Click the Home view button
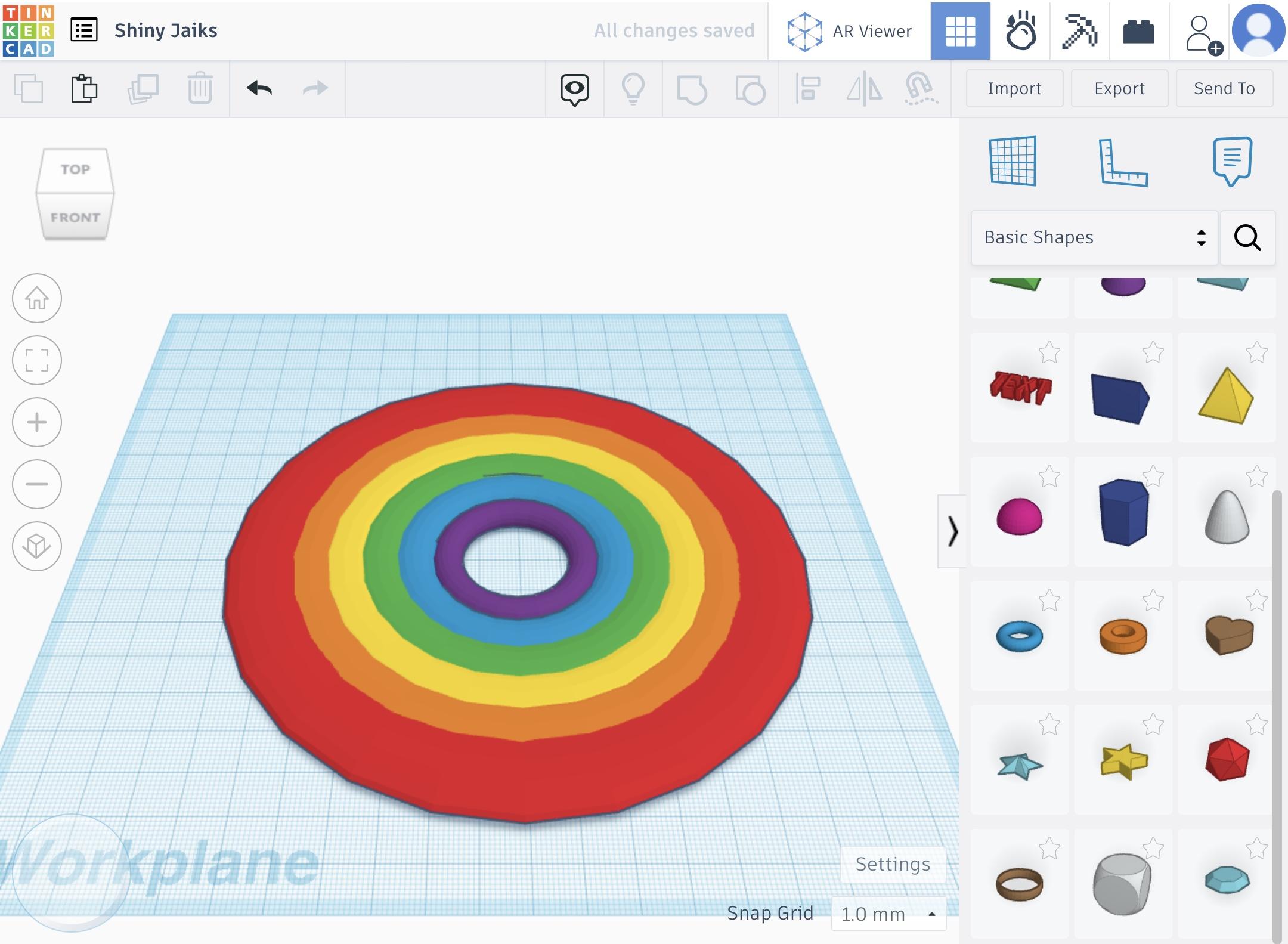Viewport: 1288px width, 944px height. coord(37,298)
